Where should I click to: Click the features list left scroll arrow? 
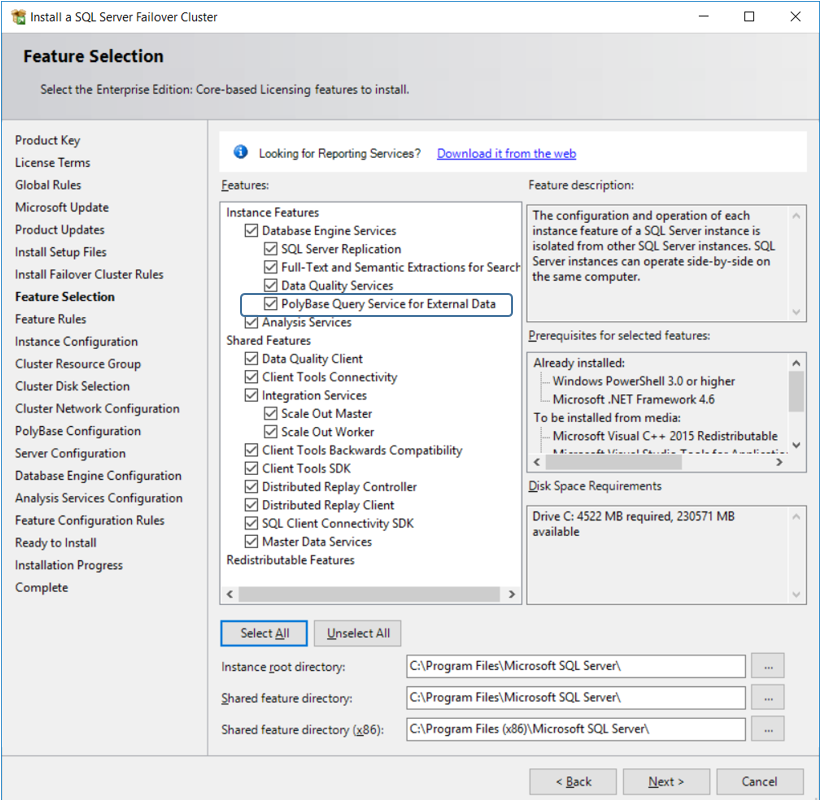[229, 594]
